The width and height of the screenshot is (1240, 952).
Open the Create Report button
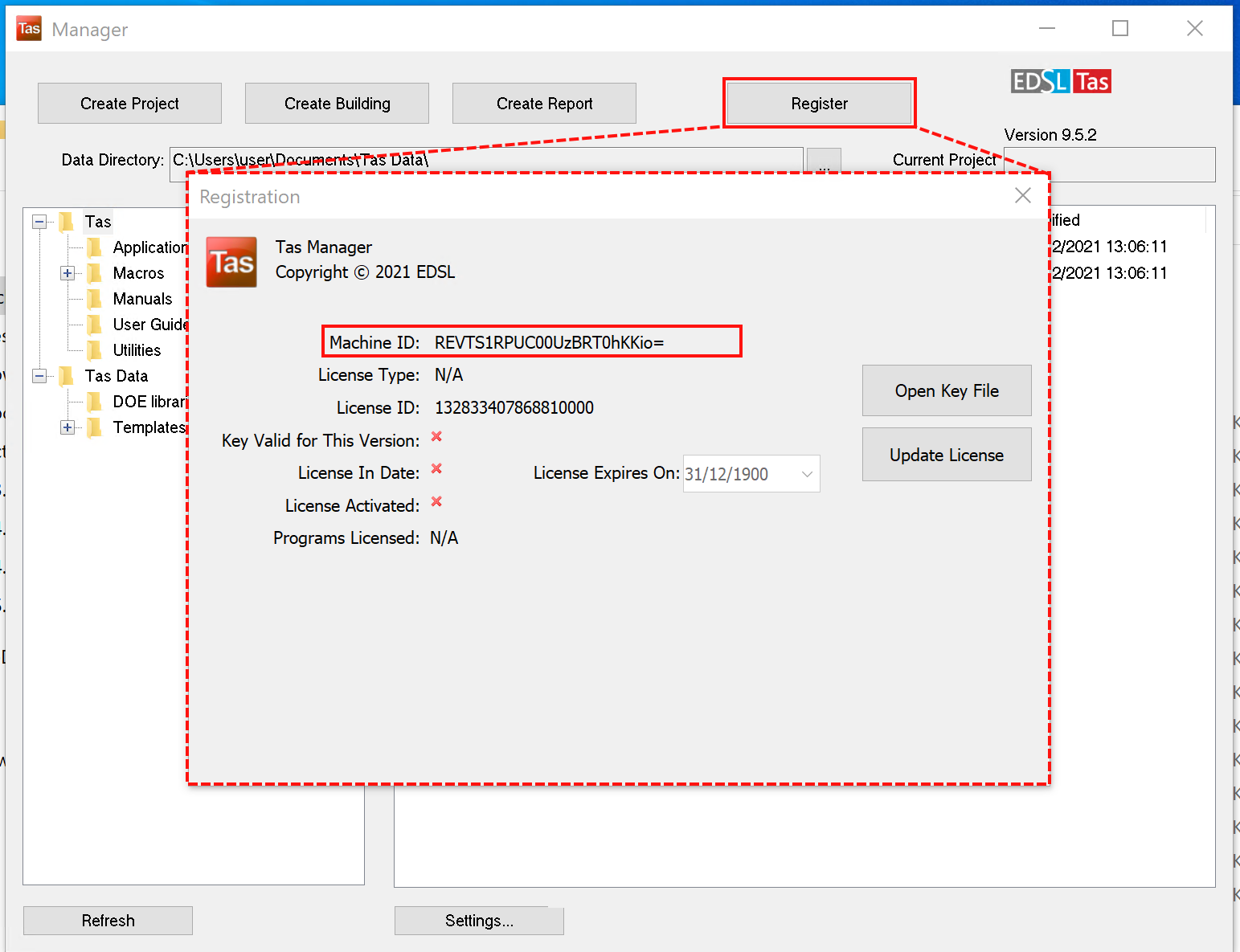coord(544,104)
